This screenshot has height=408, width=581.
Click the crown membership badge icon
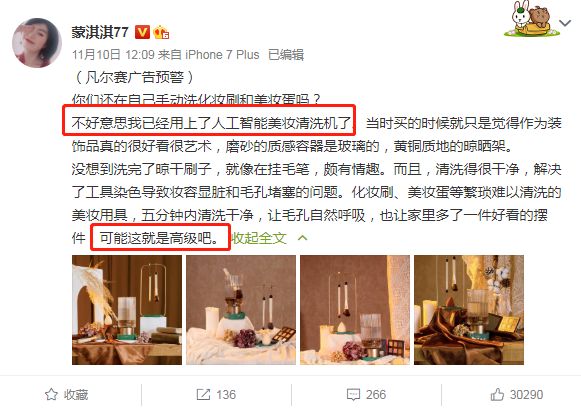coord(161,32)
